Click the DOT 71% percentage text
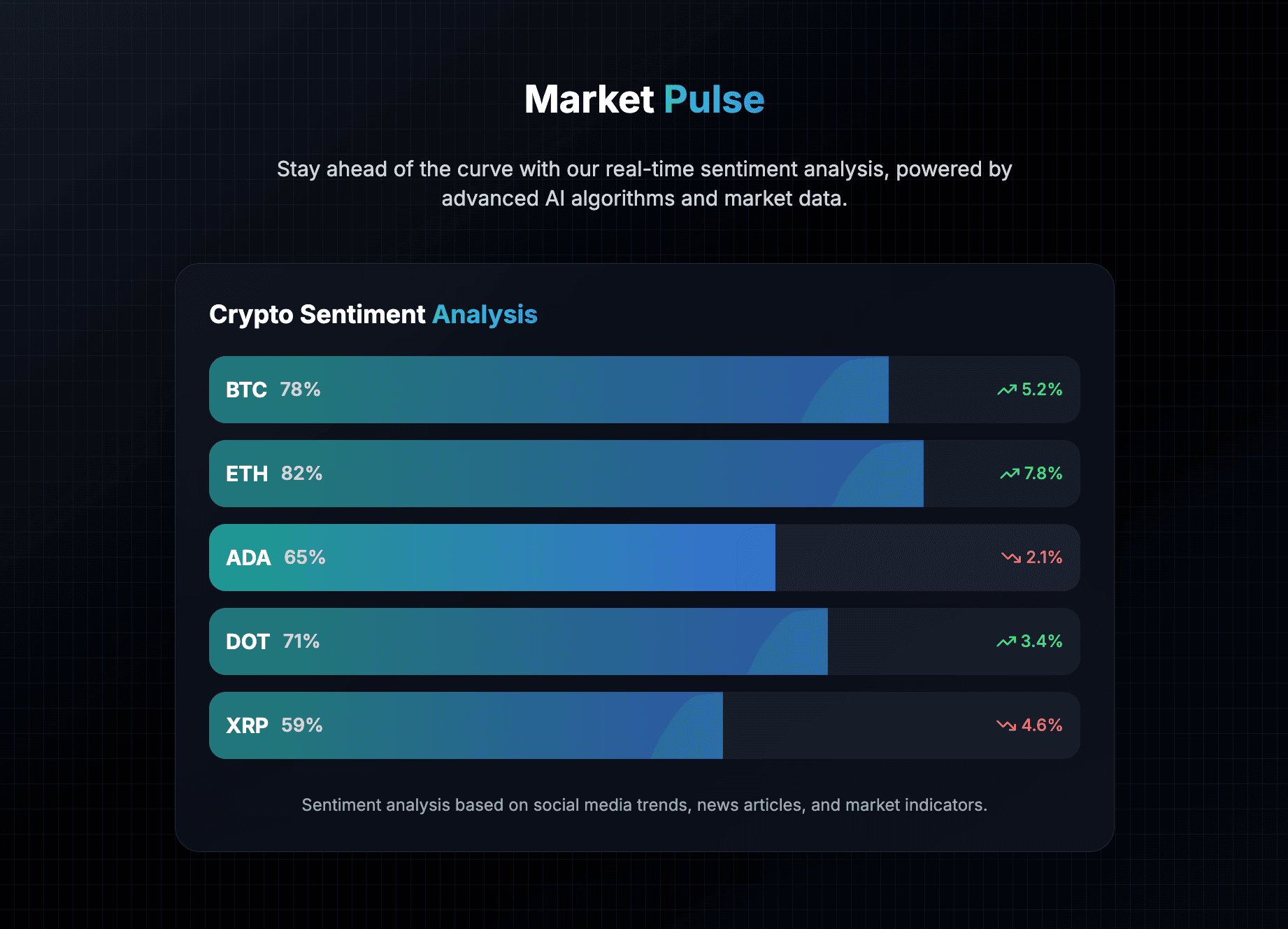 point(299,641)
